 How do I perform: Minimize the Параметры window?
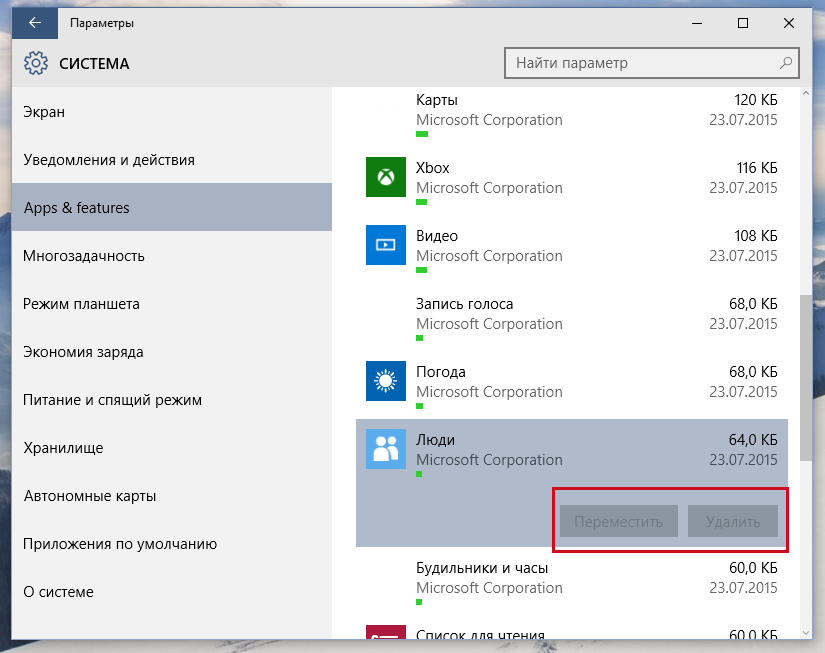697,23
